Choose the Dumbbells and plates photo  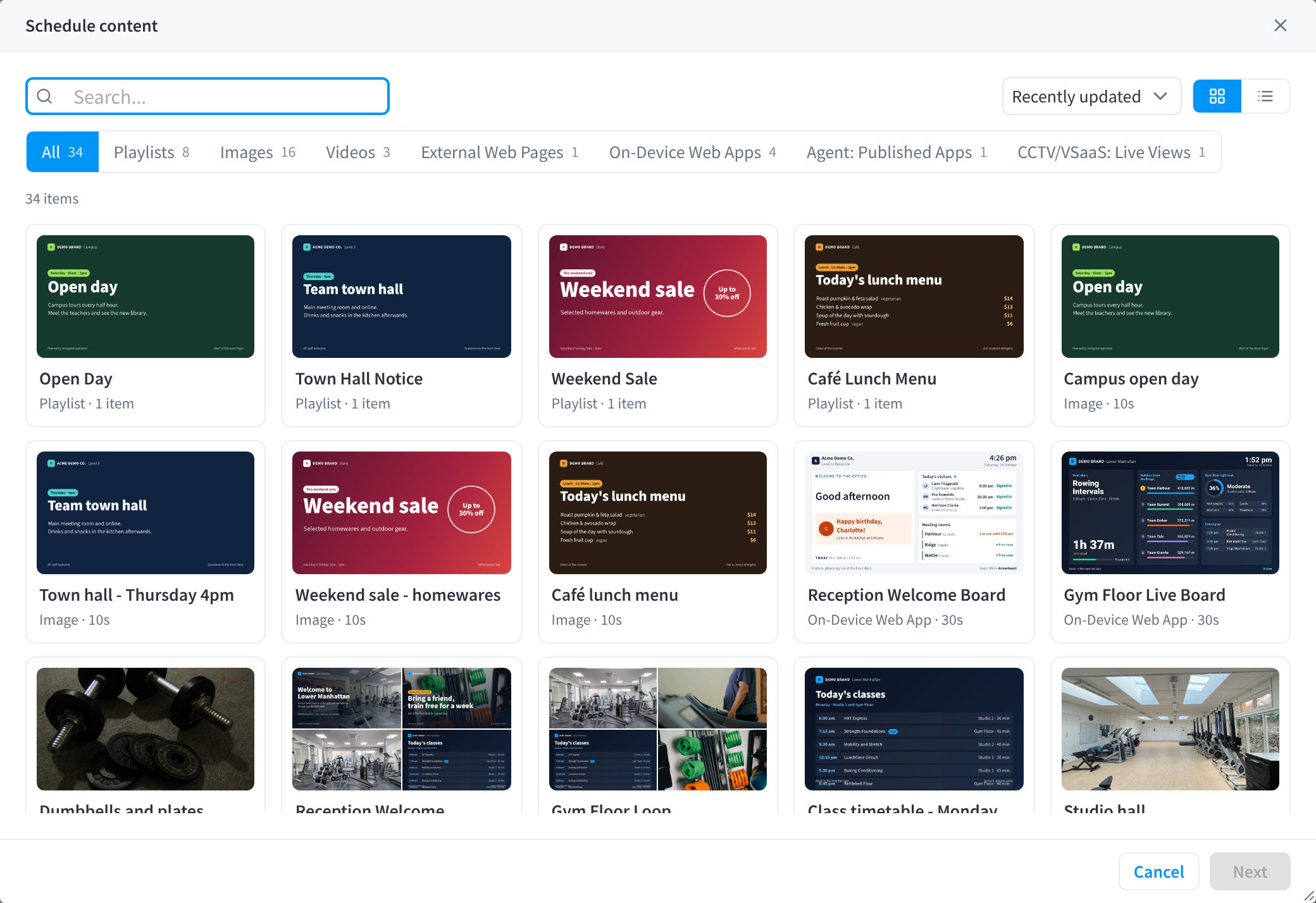146,729
